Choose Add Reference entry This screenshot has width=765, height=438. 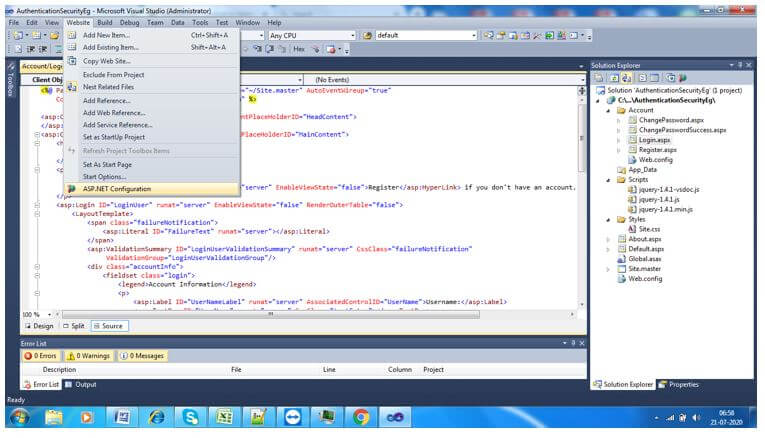coord(151,100)
